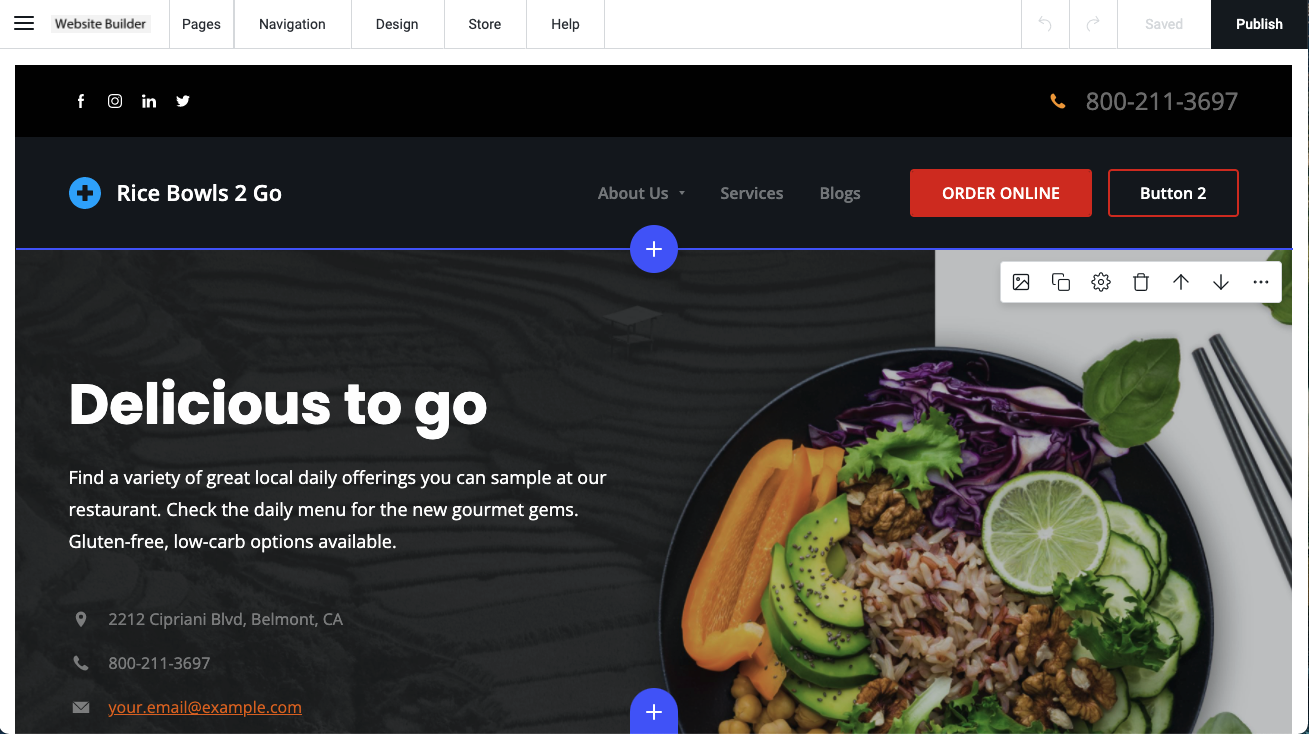The image size is (1309, 734).
Task: Add section with top plus button
Action: click(654, 249)
